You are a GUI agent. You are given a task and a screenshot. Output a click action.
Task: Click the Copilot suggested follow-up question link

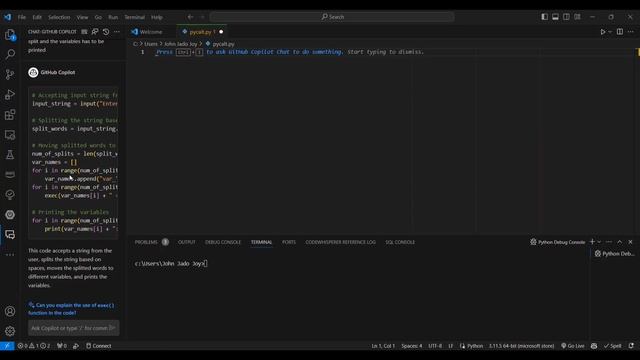pyautogui.click(x=71, y=309)
